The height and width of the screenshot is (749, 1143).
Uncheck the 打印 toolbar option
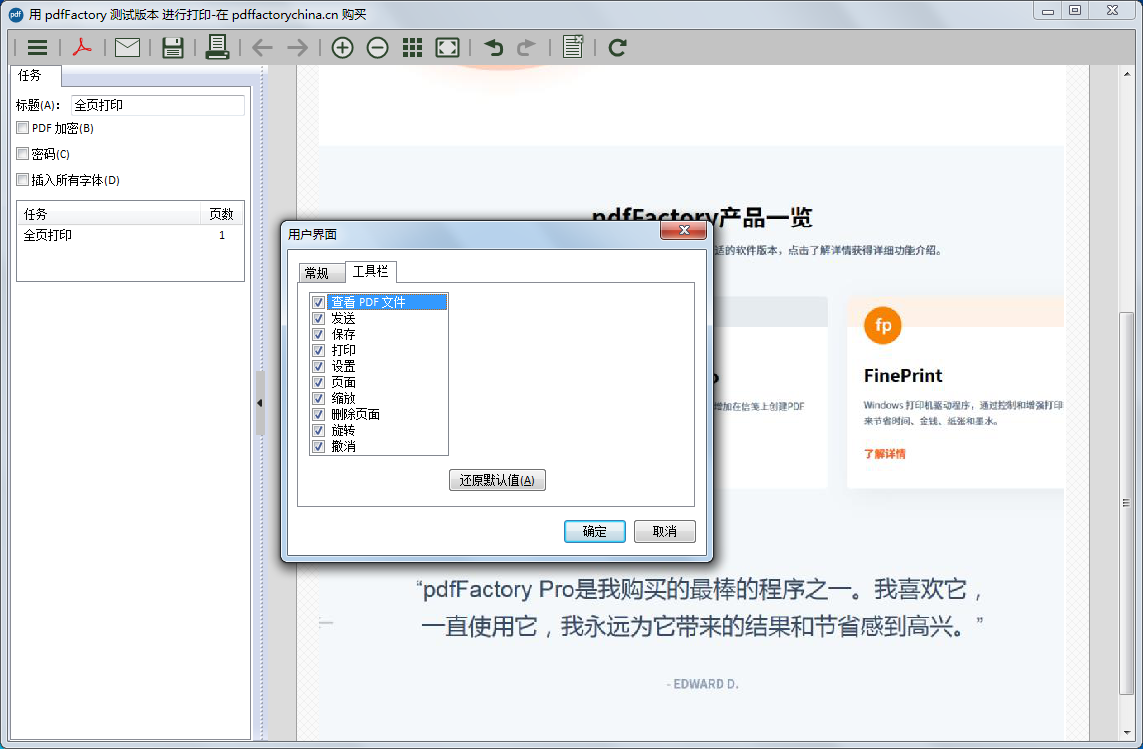pos(319,350)
